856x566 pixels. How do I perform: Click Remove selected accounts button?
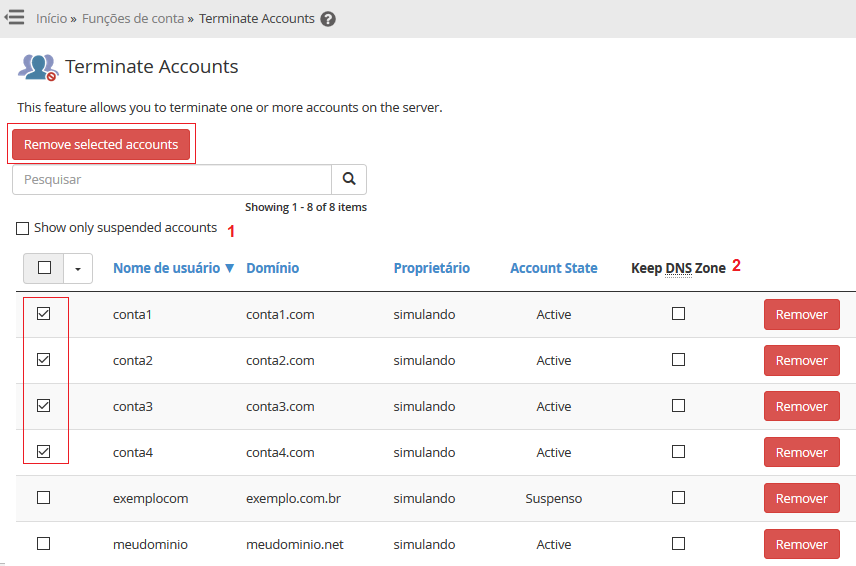[x=101, y=144]
